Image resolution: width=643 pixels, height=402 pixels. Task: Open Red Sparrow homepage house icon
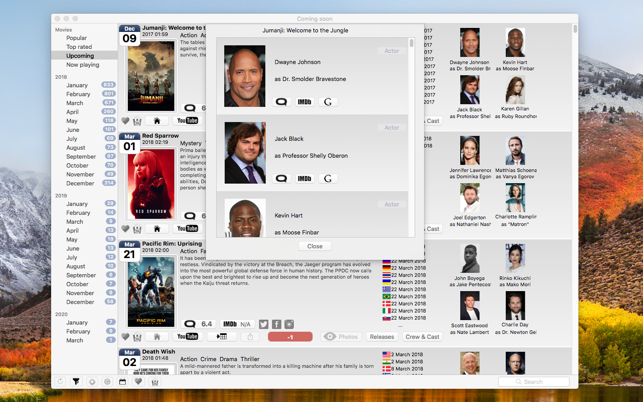coord(157,228)
